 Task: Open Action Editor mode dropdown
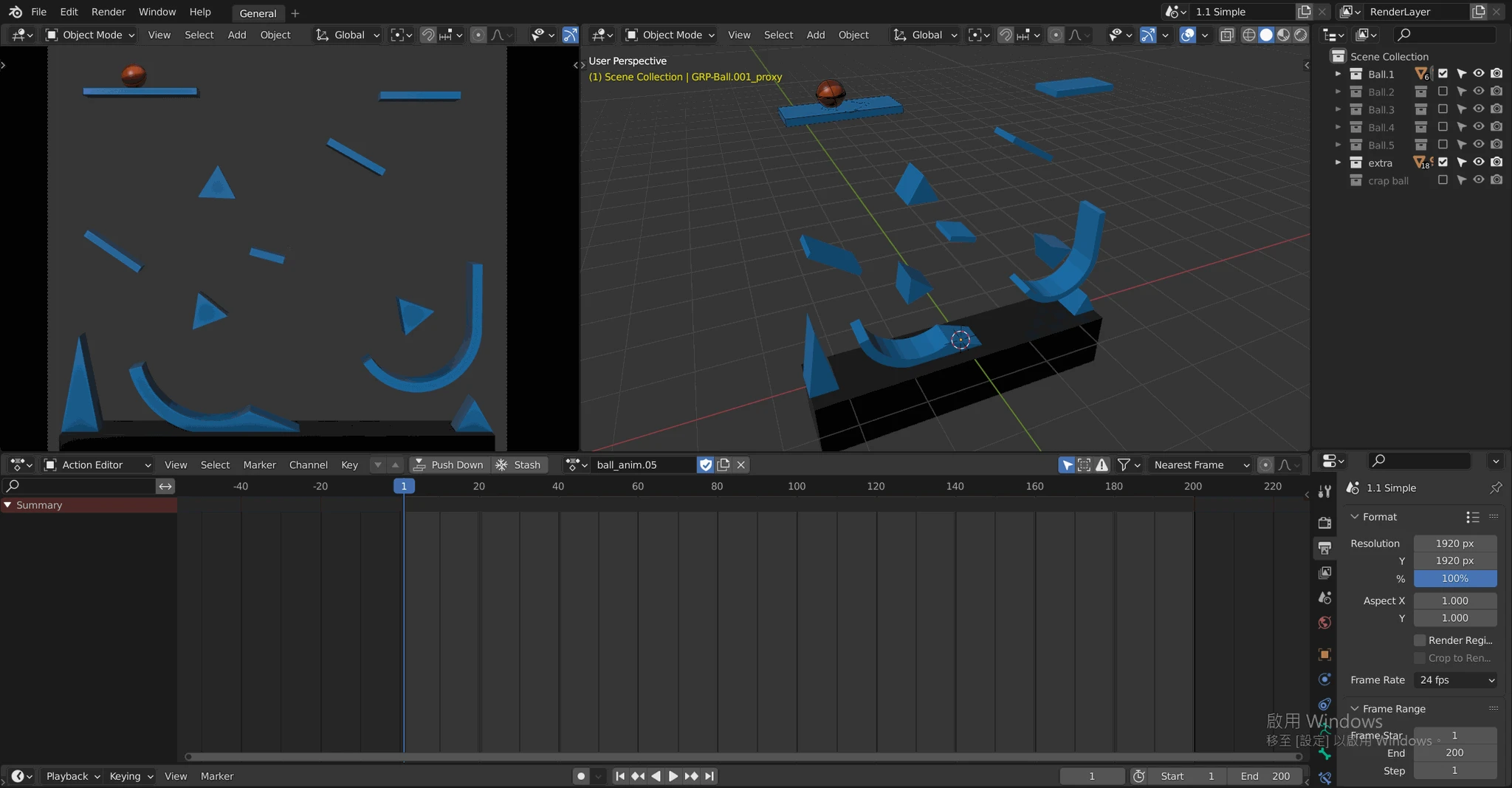pos(97,465)
